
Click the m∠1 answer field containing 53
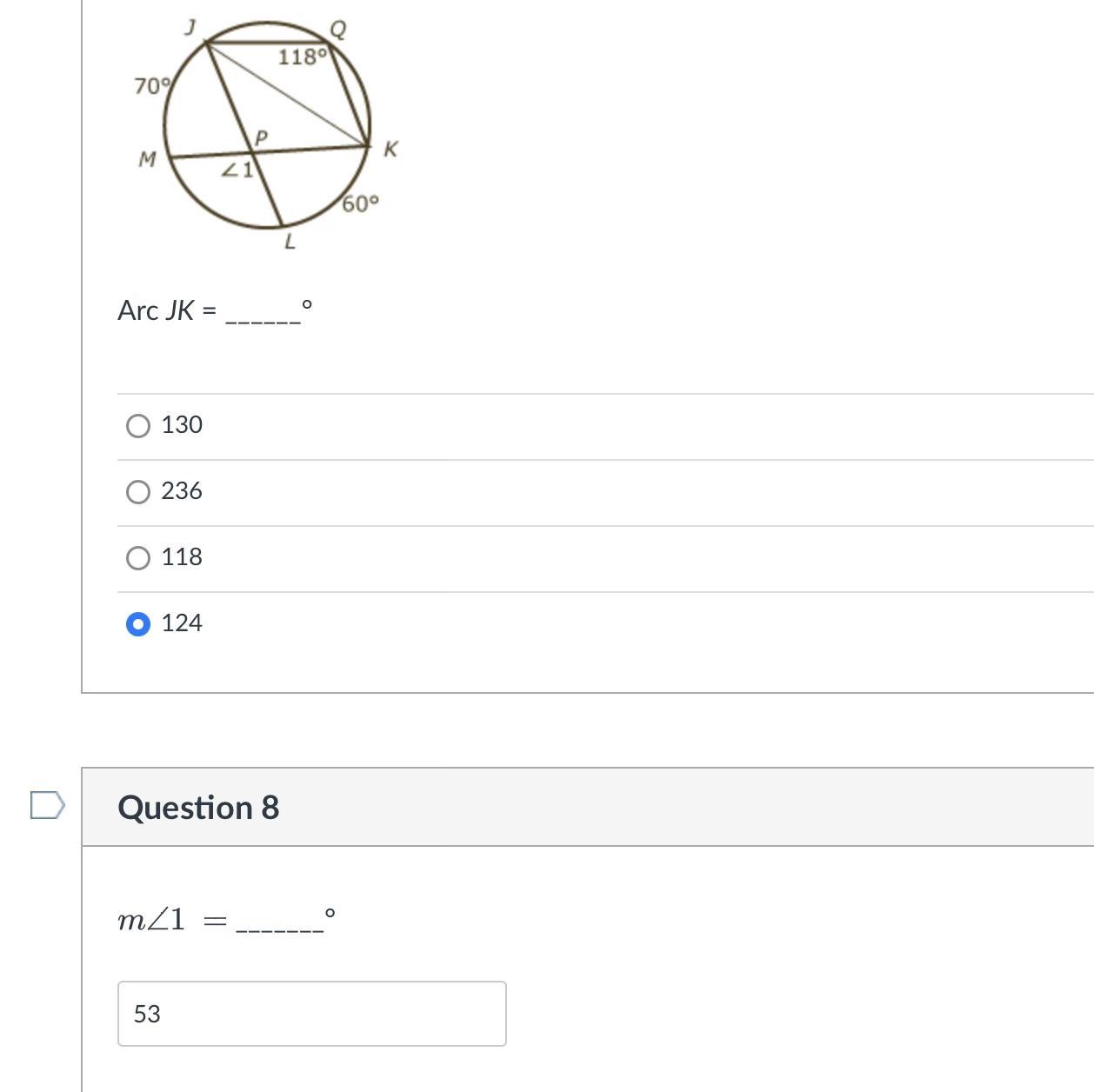tap(311, 1014)
